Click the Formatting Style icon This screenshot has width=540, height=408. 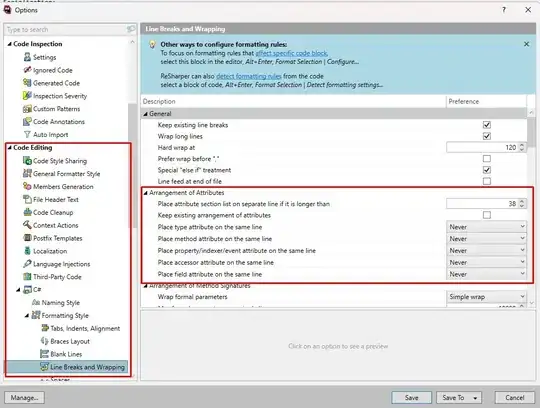click(x=36, y=315)
